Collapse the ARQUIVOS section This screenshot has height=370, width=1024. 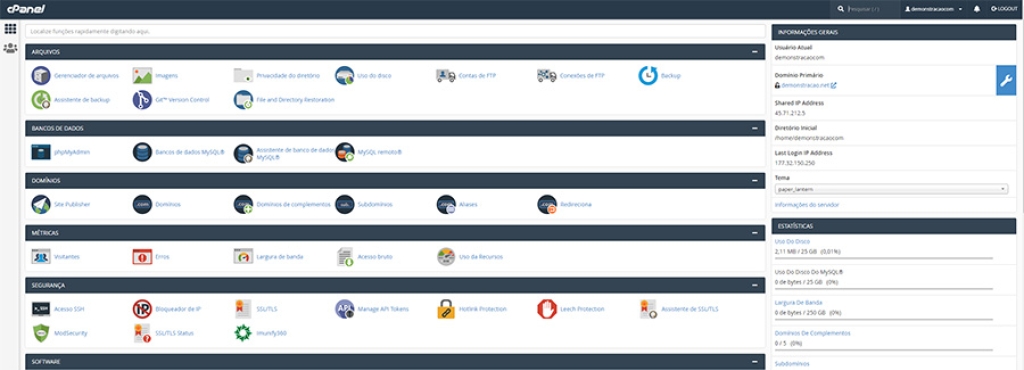755,52
